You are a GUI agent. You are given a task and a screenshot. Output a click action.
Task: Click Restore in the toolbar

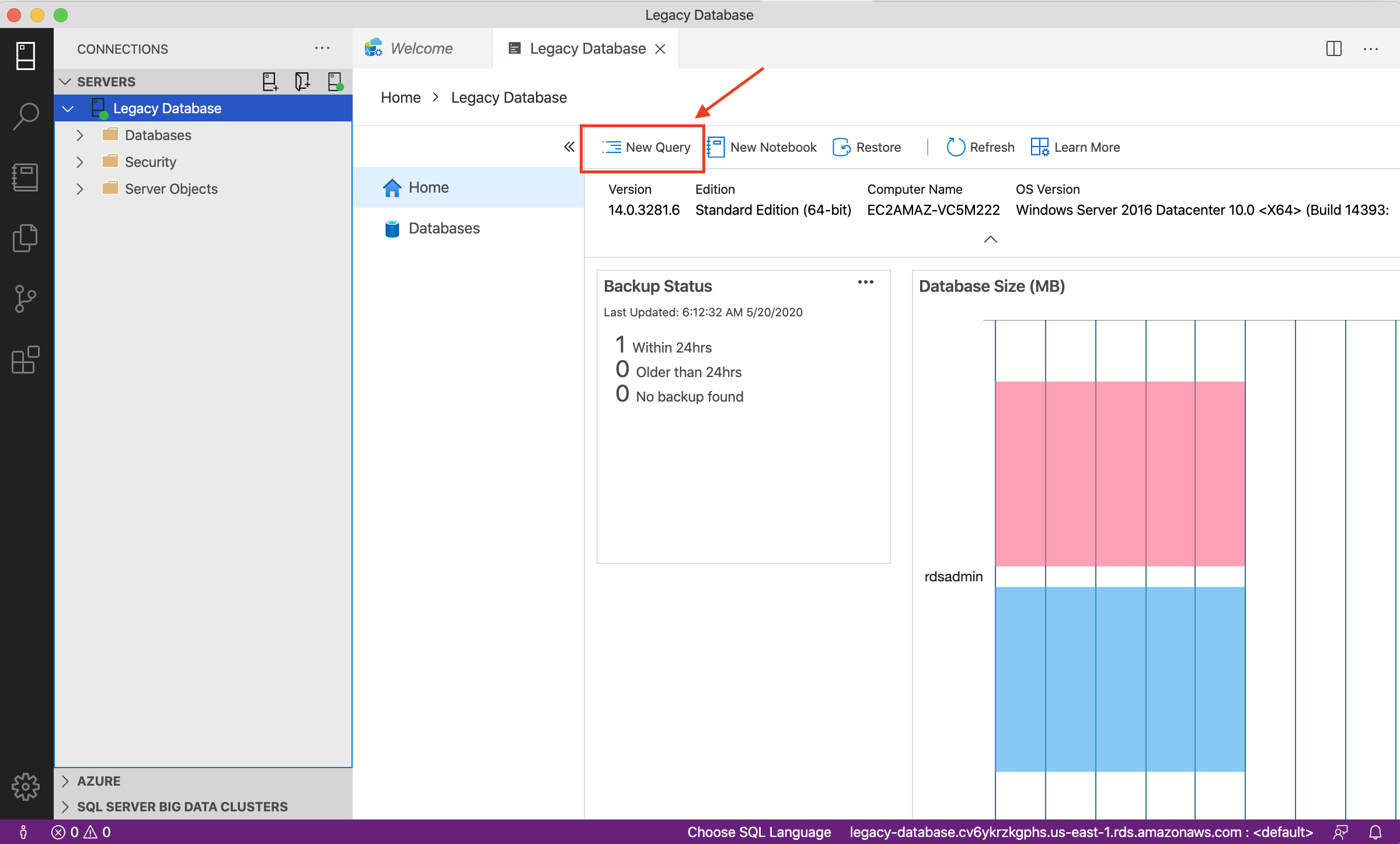(867, 147)
